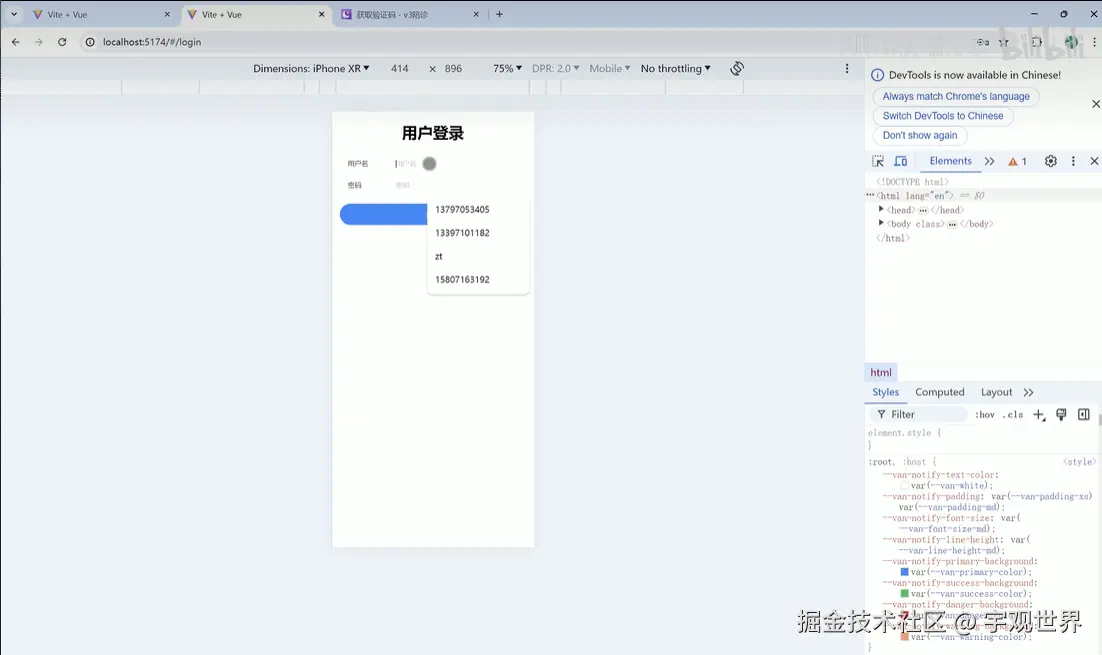Screen dimensions: 1102x655
Task: Click the width field showing 414
Action: tap(400, 68)
